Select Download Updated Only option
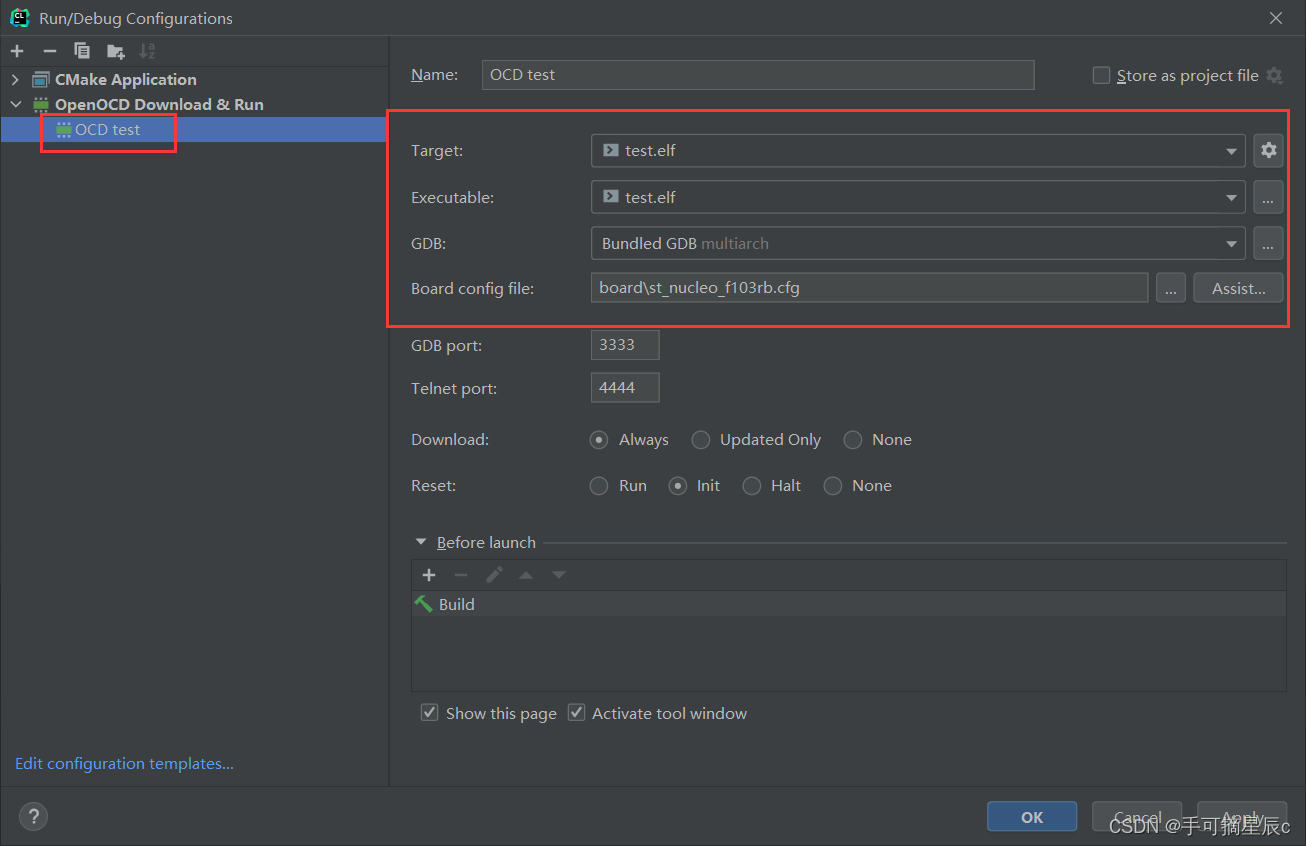The height and width of the screenshot is (846, 1306). pos(701,440)
